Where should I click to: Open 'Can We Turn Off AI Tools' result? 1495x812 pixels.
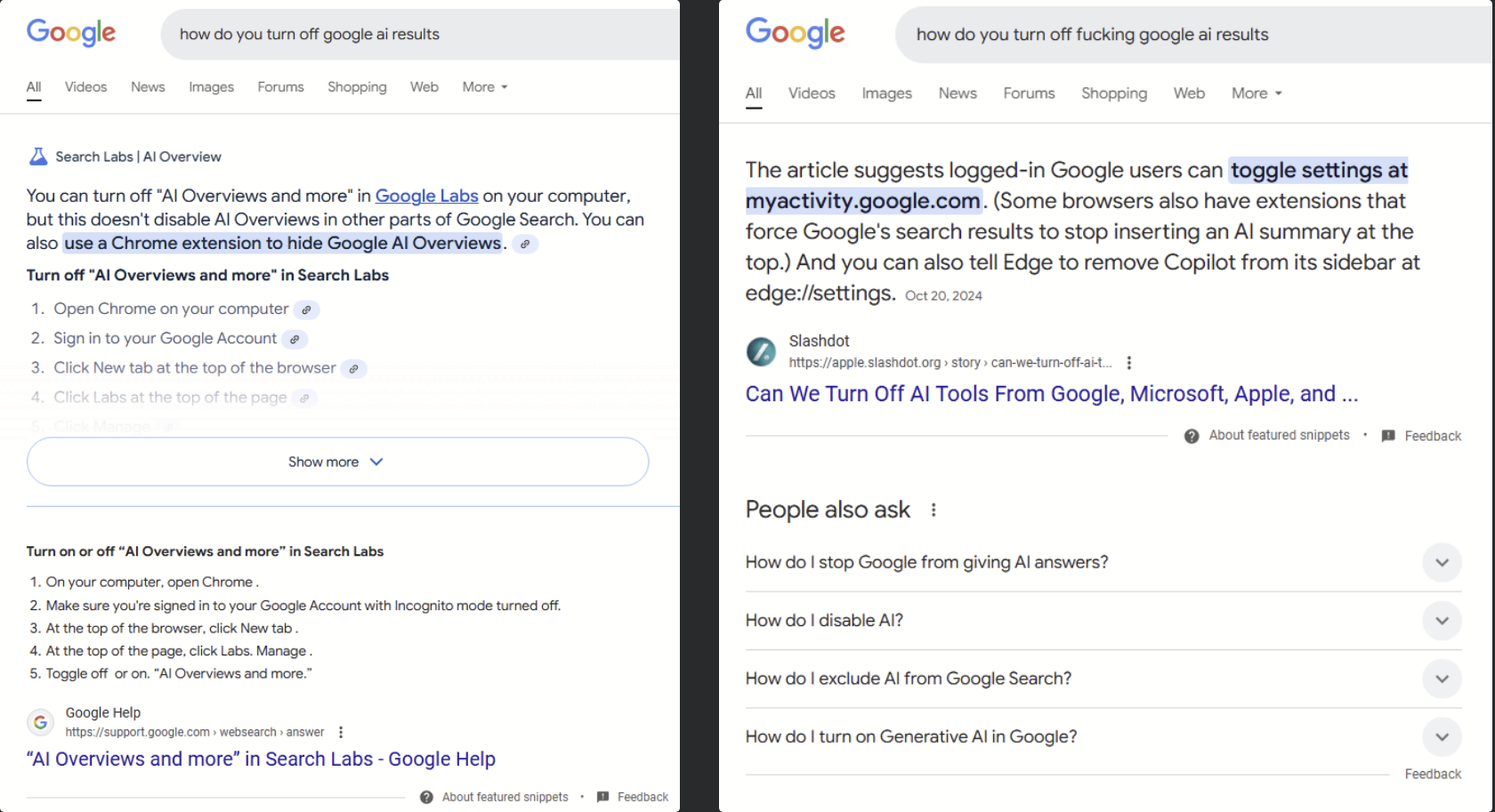[1051, 394]
